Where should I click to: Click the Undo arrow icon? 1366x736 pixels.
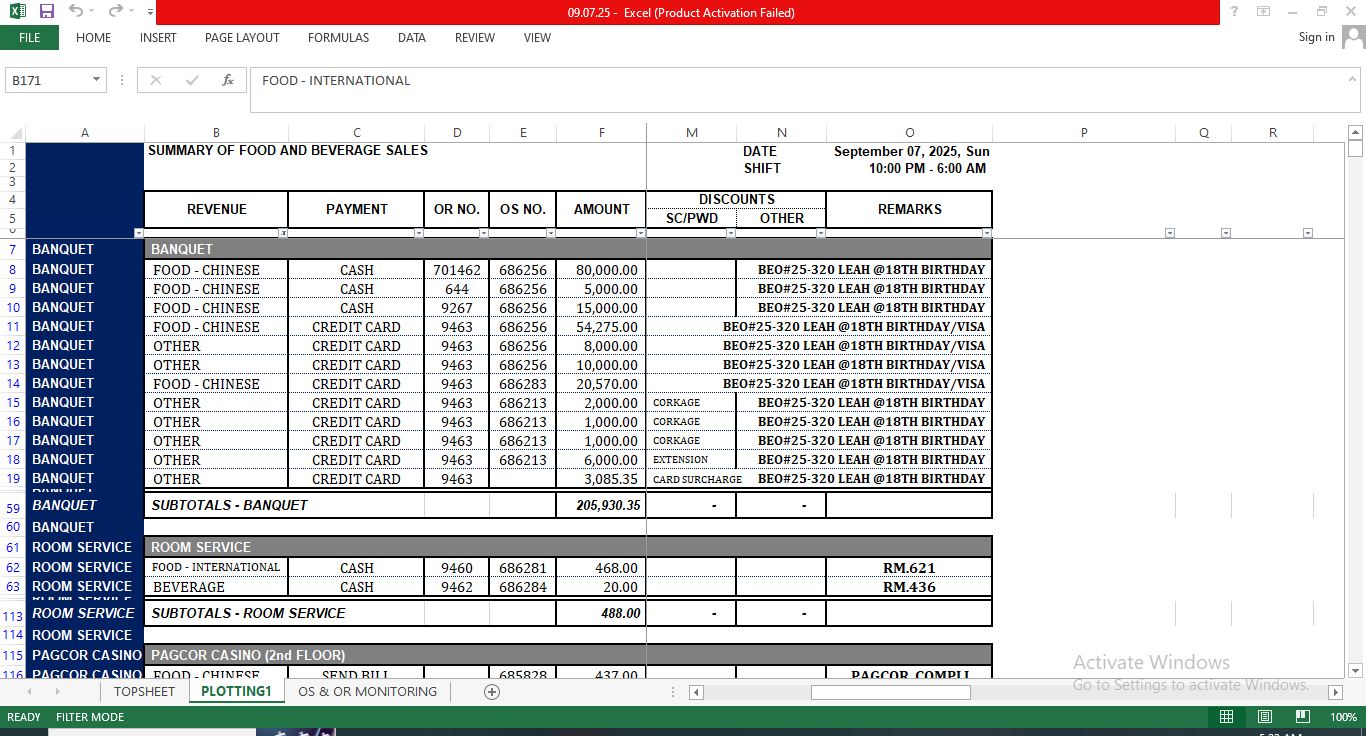click(76, 11)
